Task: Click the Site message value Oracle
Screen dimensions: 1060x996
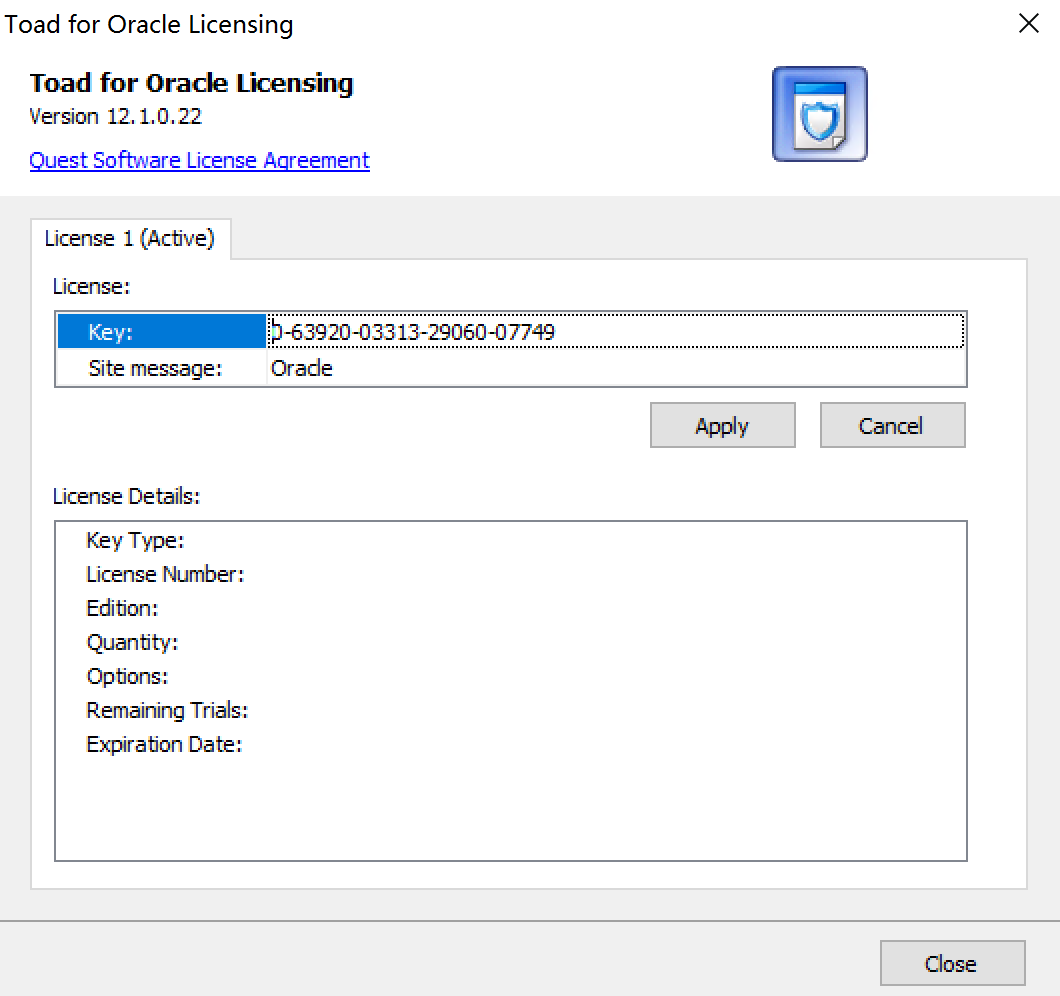Action: pos(302,368)
